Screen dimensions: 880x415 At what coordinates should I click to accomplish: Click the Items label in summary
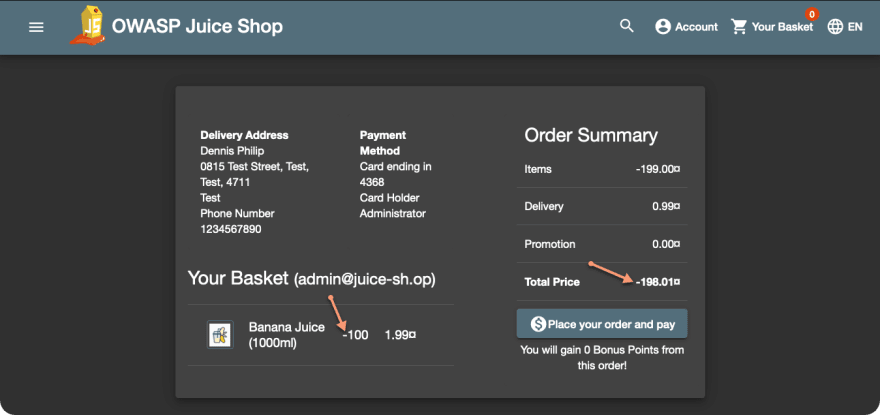[538, 169]
